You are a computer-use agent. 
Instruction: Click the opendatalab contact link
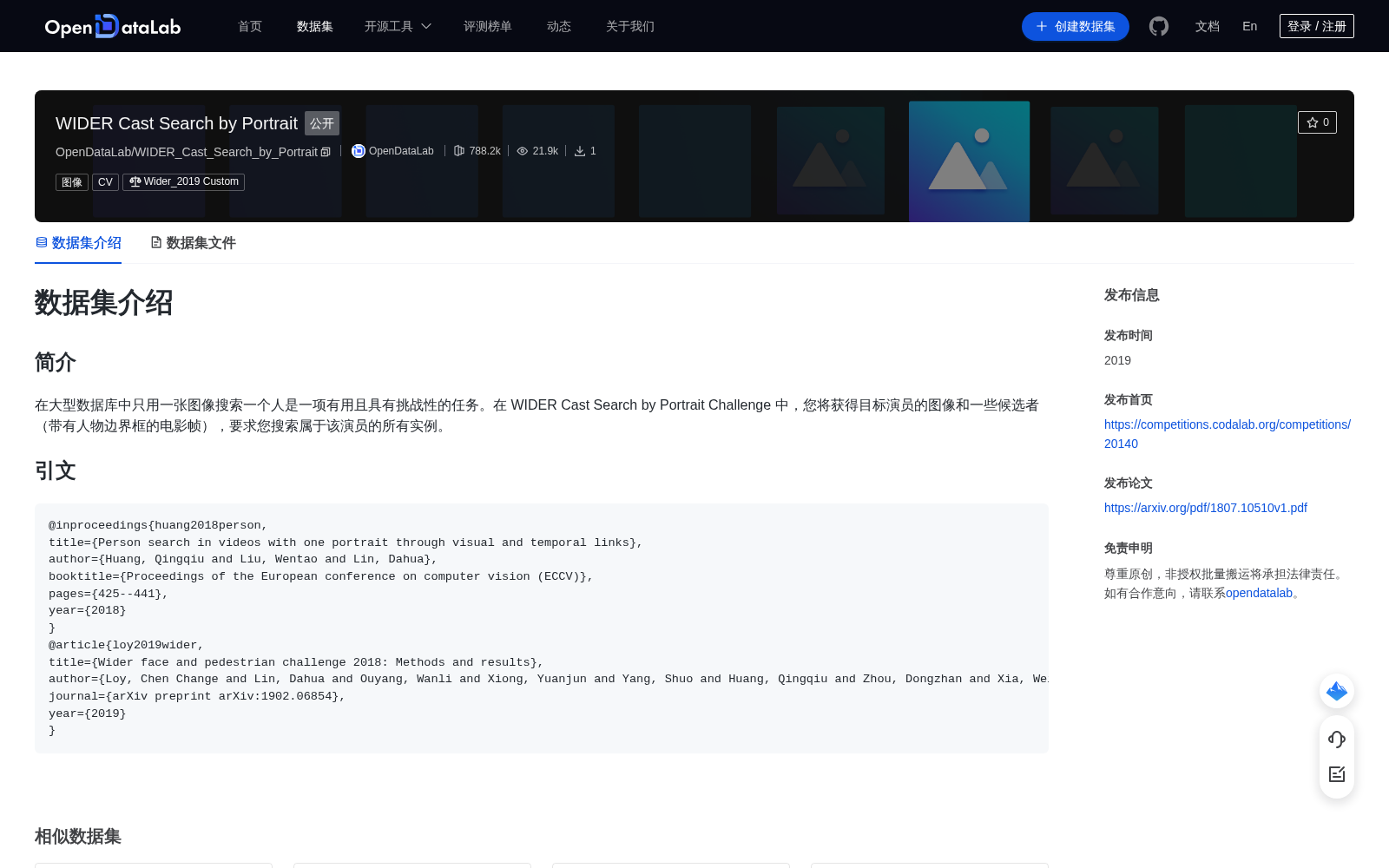[1259, 593]
